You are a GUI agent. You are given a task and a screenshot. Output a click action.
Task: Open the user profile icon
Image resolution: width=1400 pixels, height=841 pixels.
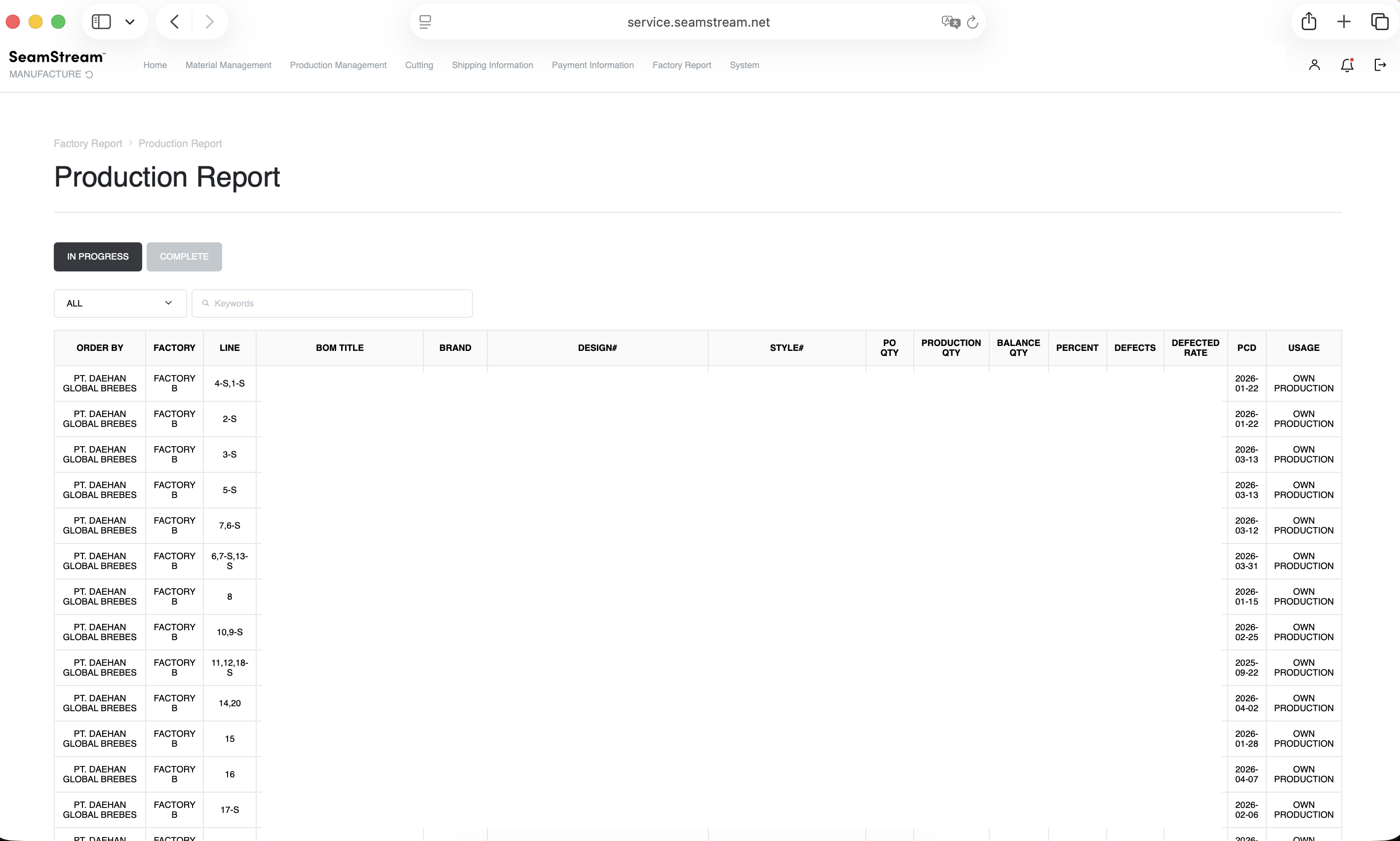click(1314, 65)
